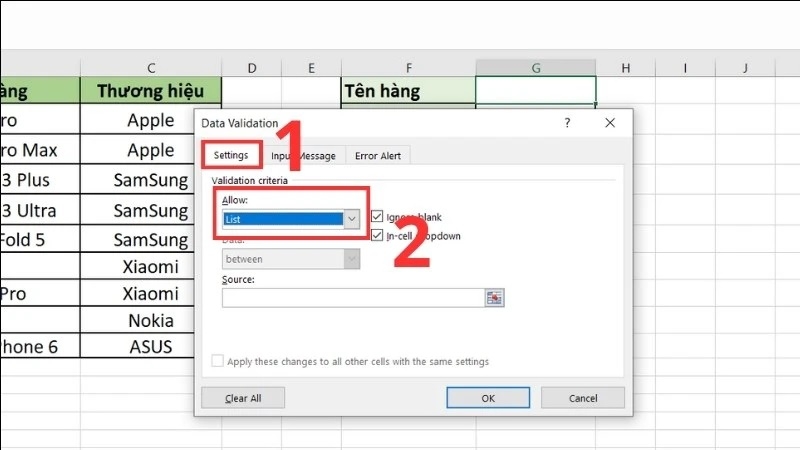Click inside the Source input field

[352, 298]
